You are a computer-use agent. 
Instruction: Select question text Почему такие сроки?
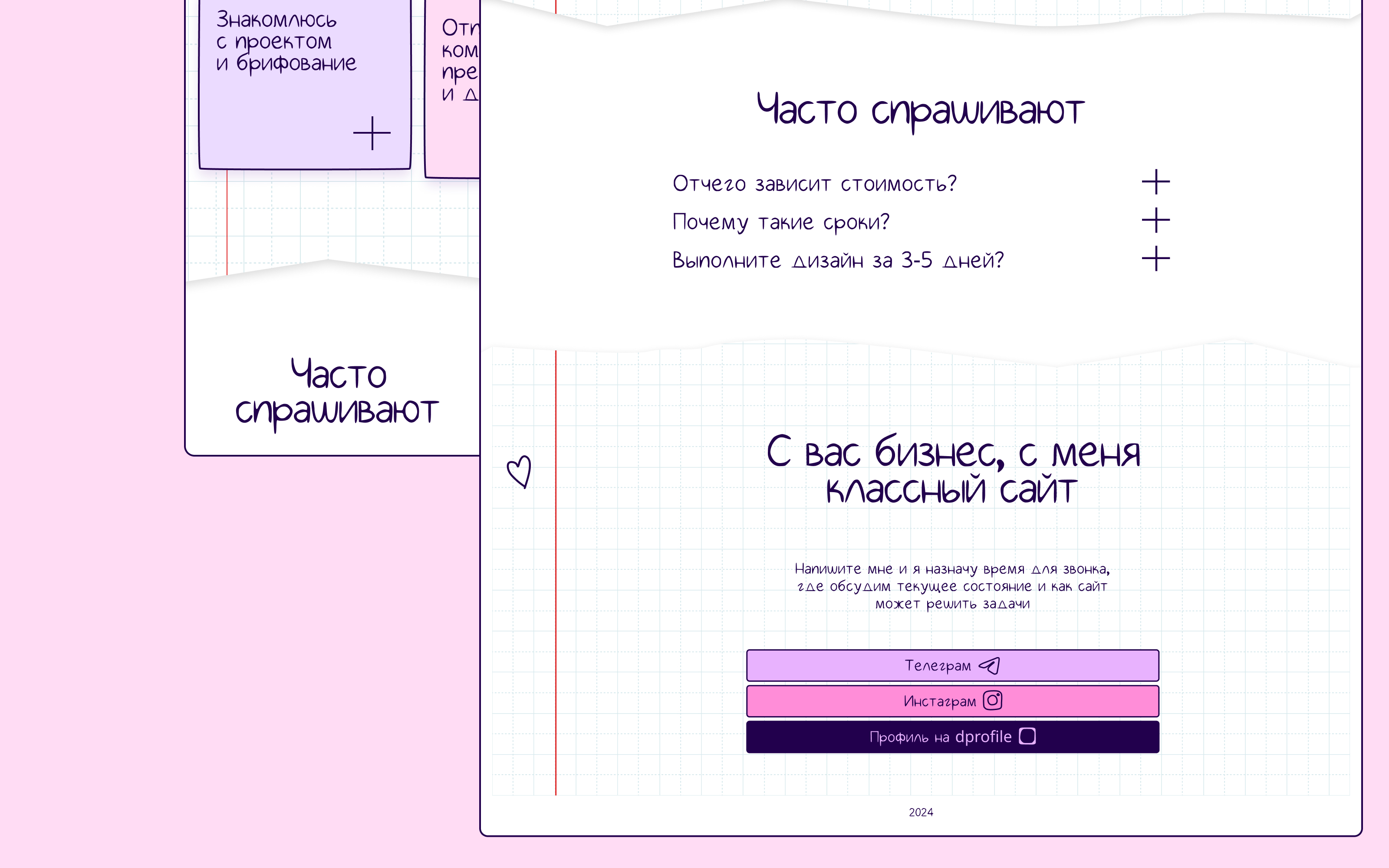point(780,222)
